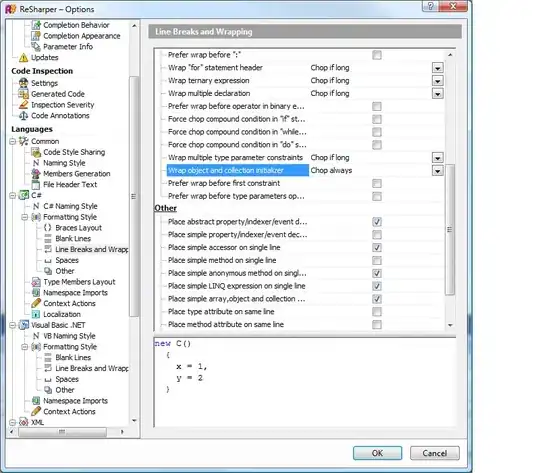Click tree panel scroll up arrow
540x473 pixels.
(x=134, y=25)
